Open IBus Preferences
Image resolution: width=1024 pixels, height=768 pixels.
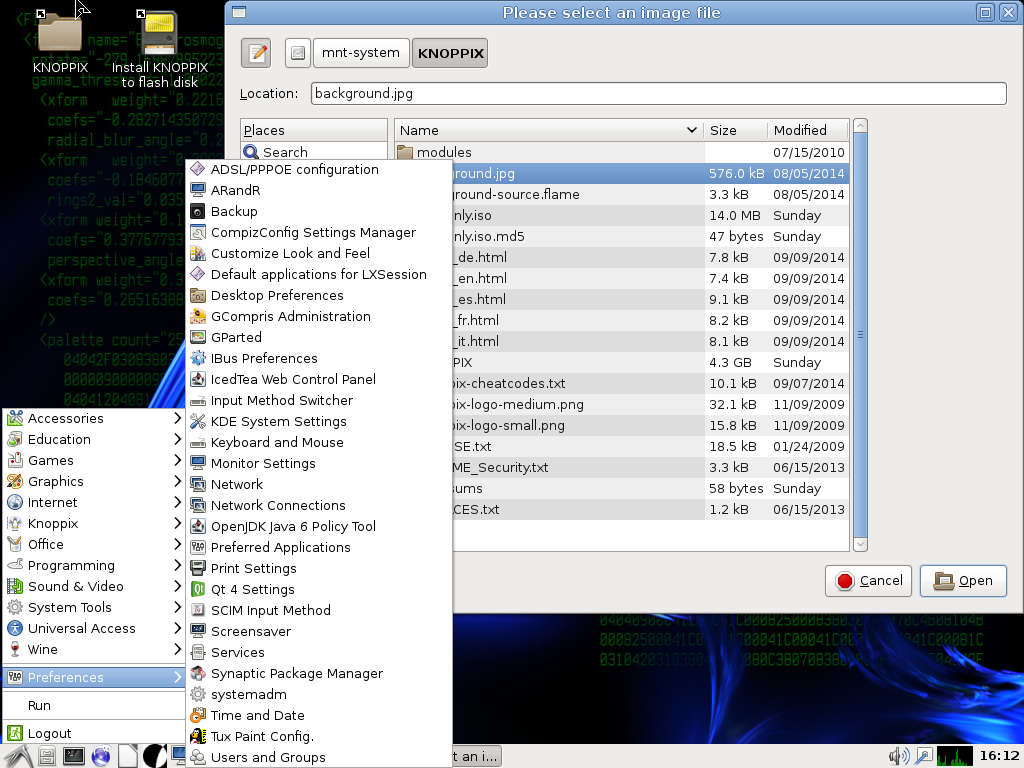(319, 358)
